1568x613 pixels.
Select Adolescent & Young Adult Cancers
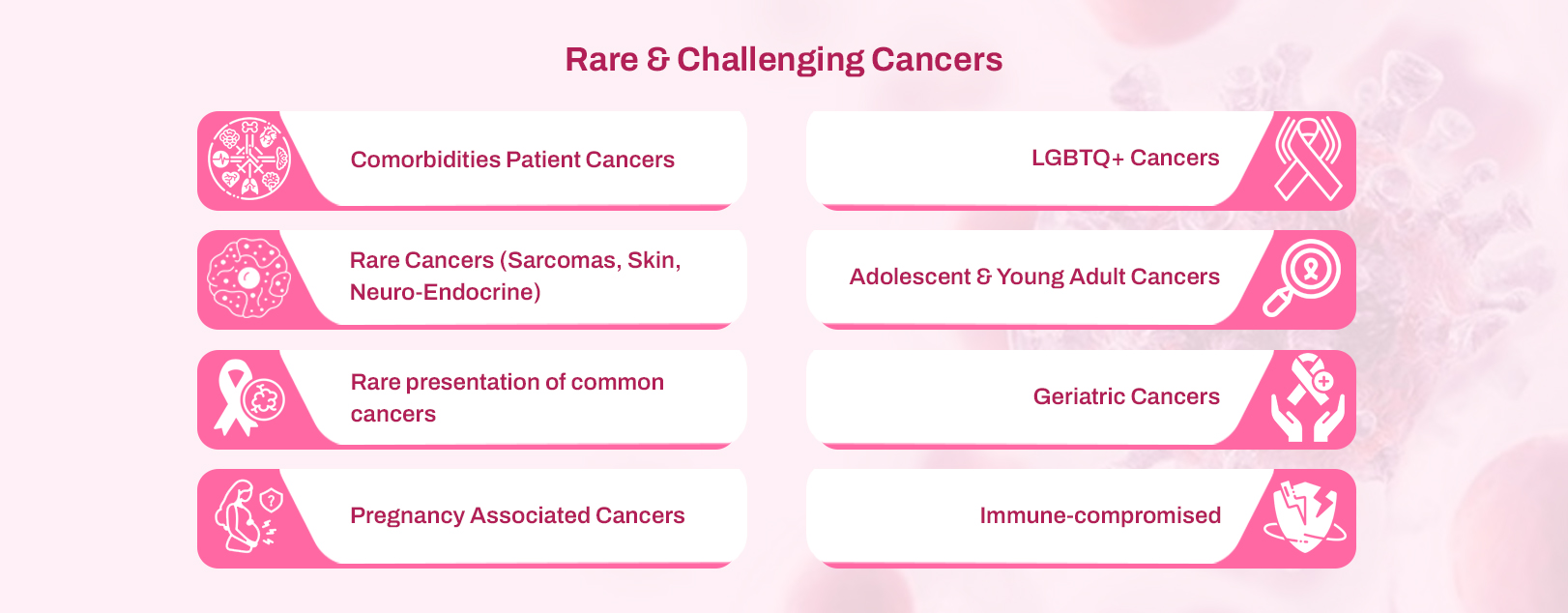coord(1033,277)
